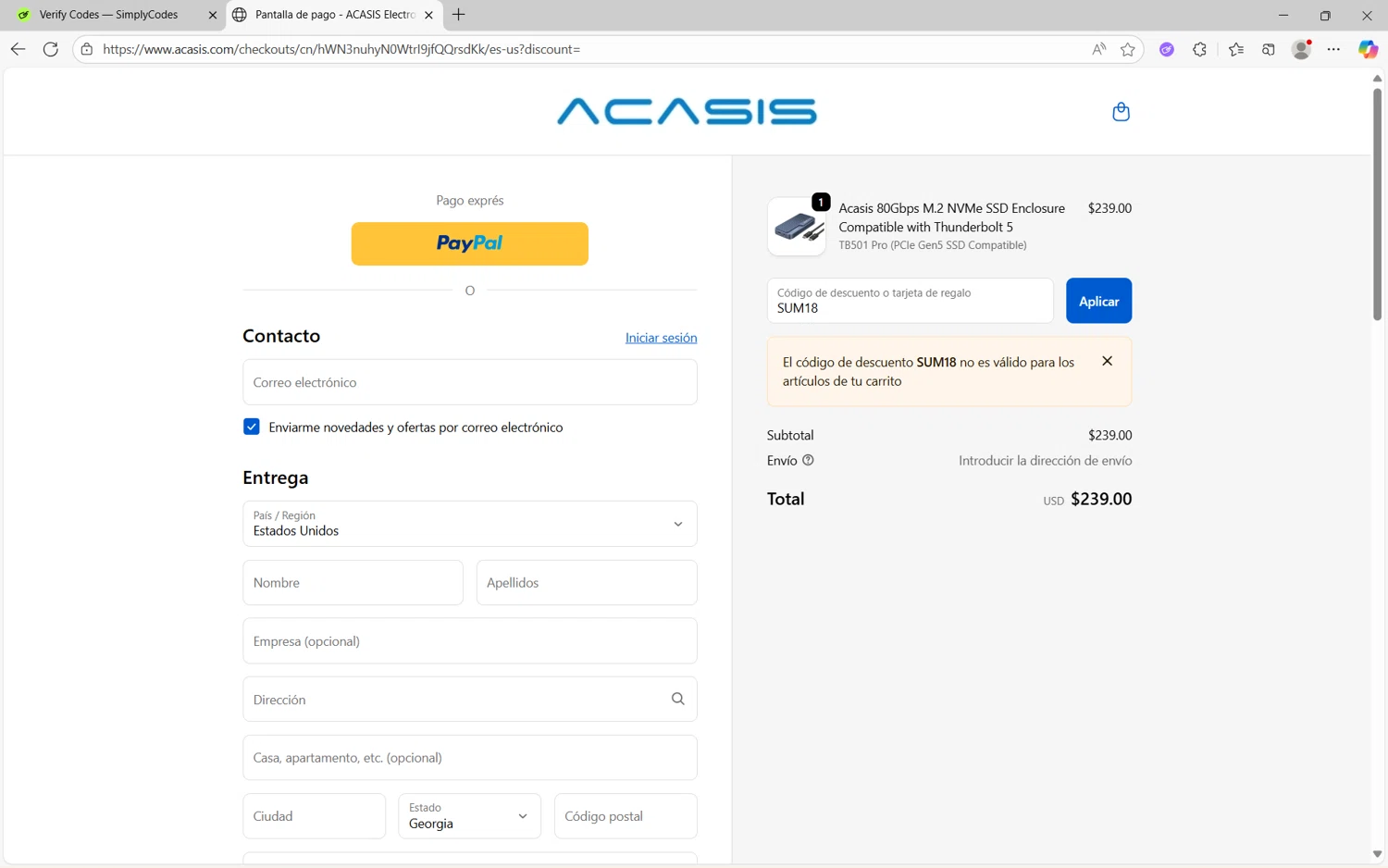Open browser Settings and more menu
This screenshot has width=1388, height=868.
1333,49
